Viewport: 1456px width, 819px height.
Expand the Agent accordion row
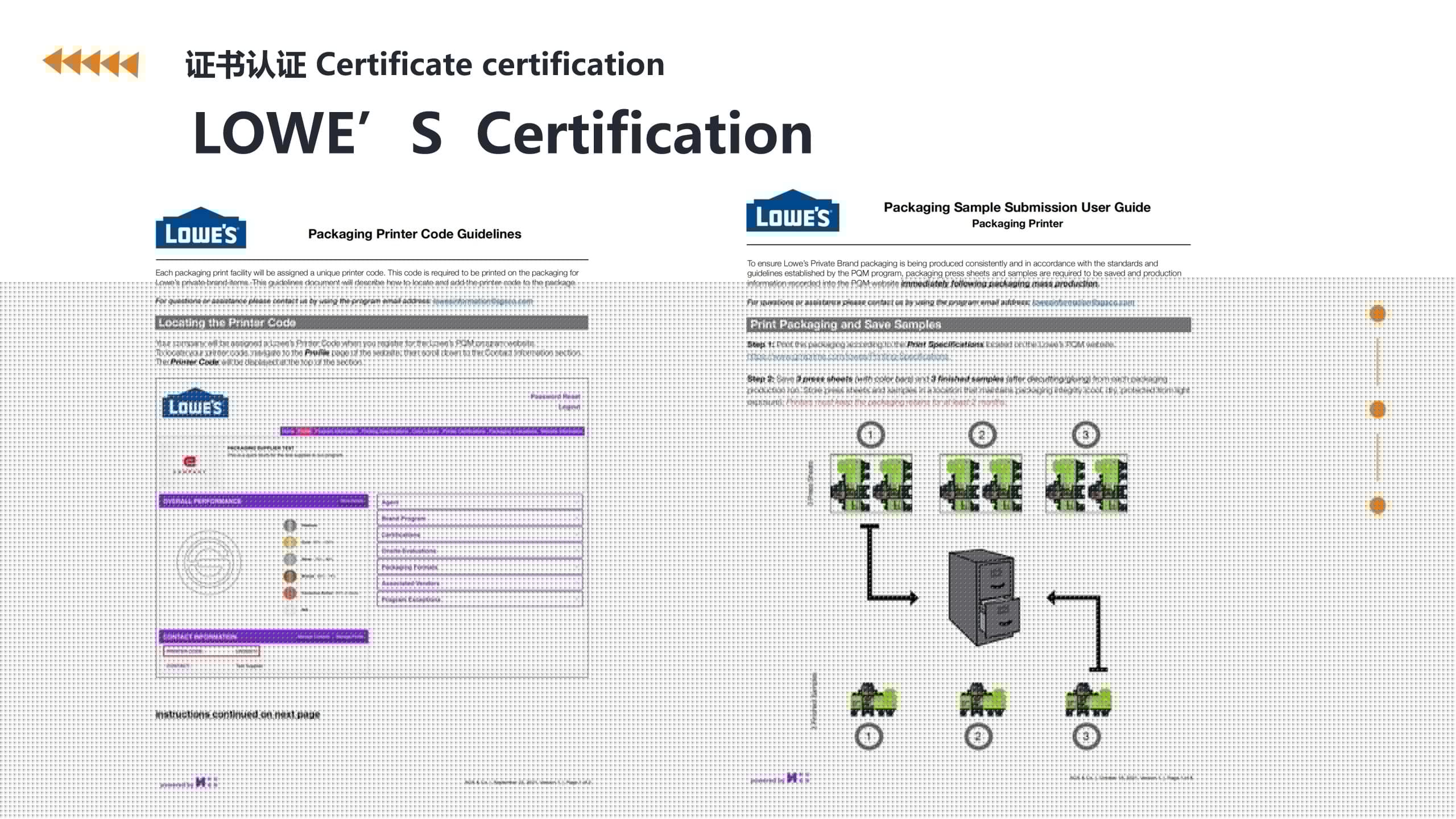pyautogui.click(x=479, y=502)
